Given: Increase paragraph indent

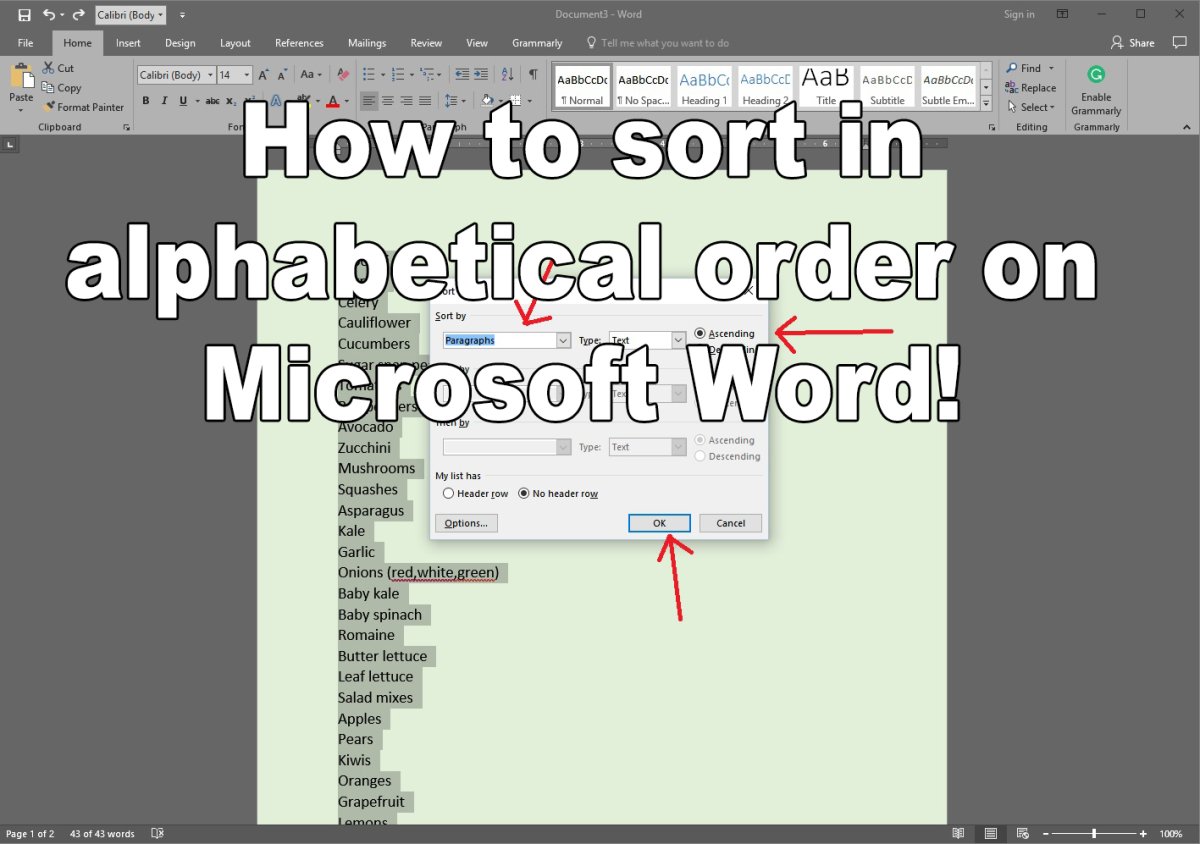Looking at the screenshot, I should pos(483,75).
